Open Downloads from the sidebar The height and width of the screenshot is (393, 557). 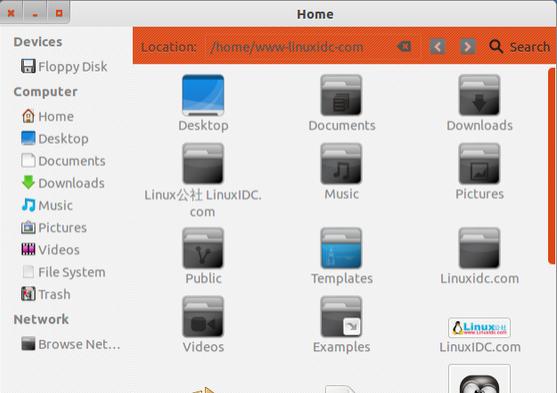63,183
